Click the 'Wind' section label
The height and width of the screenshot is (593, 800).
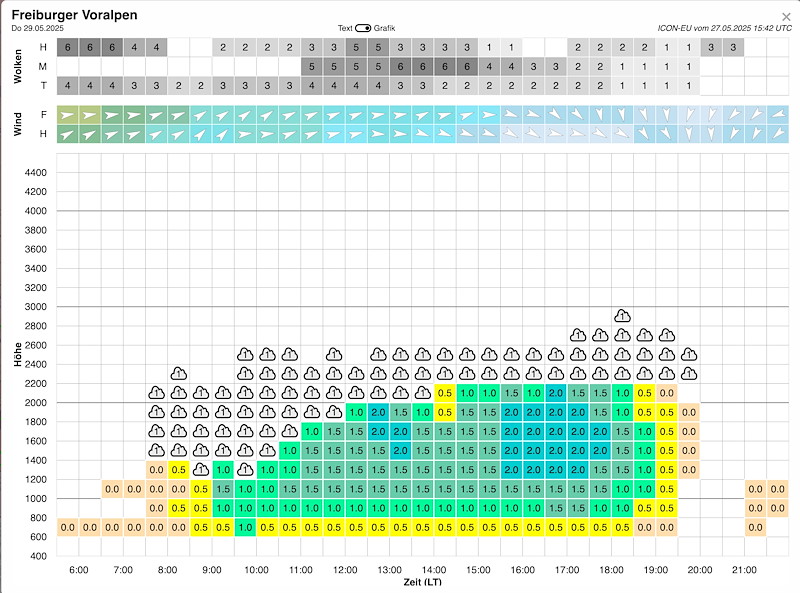pos(18,124)
